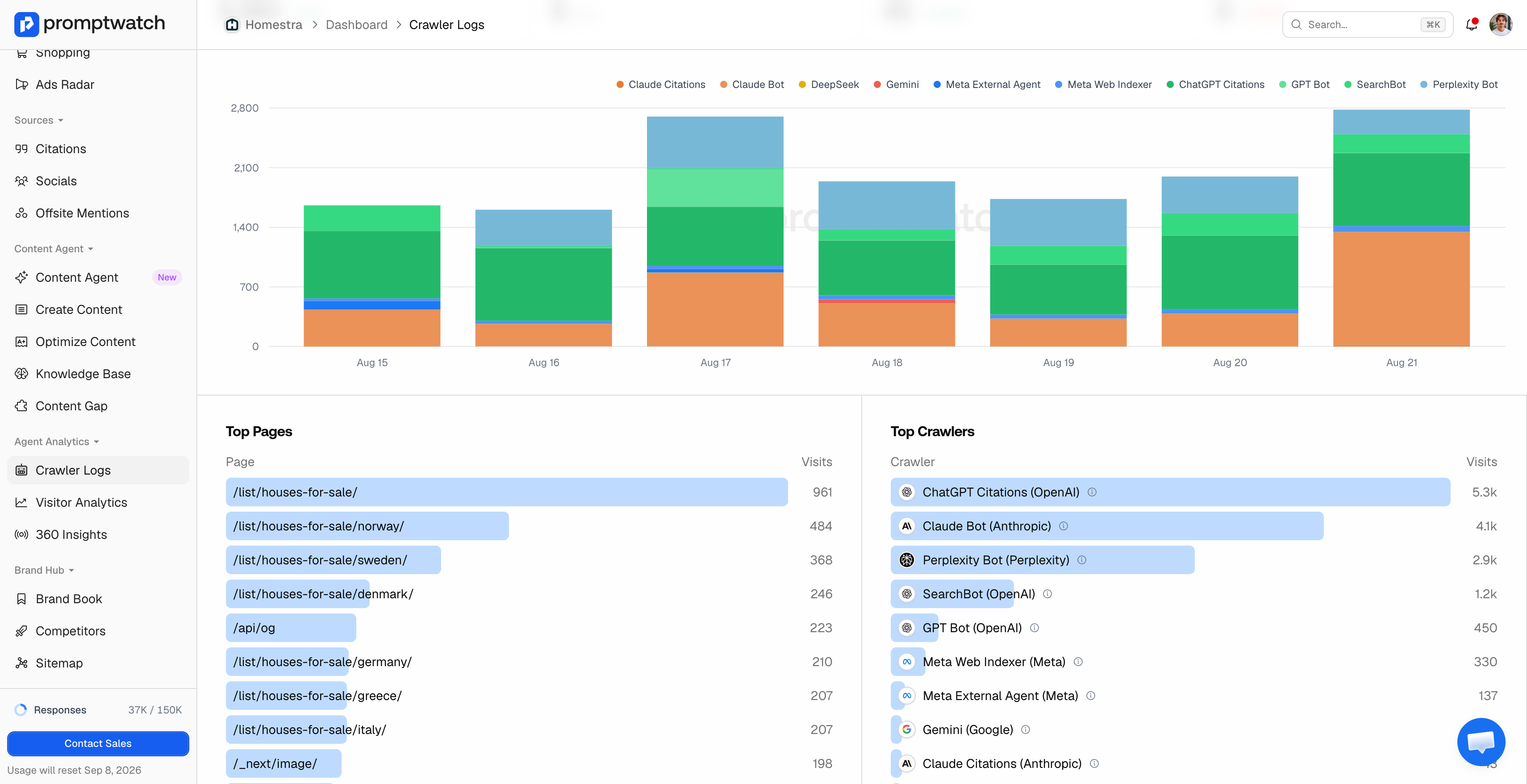Toggle Gemini legend series
The height and width of the screenshot is (784, 1527).
[x=896, y=84]
